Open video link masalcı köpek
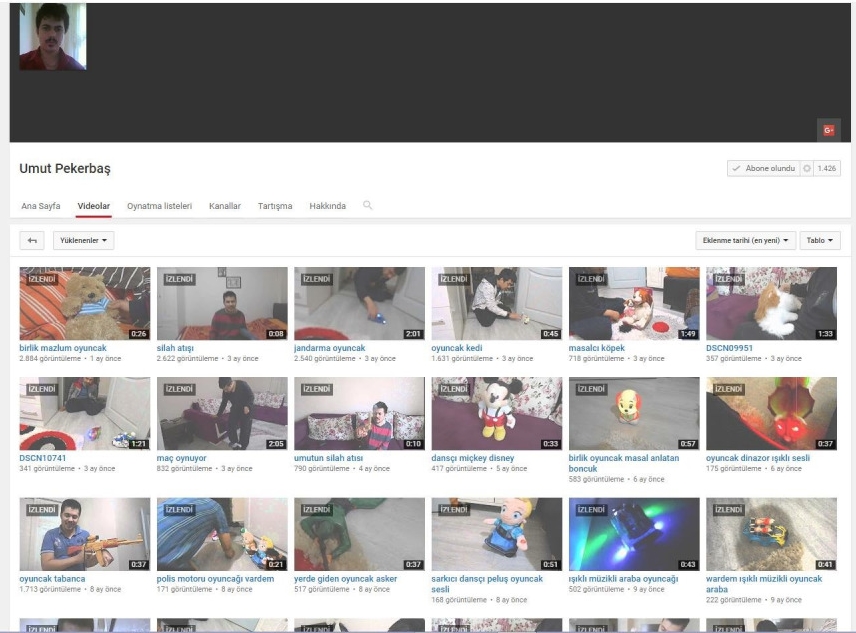This screenshot has height=633, width=856. (x=597, y=348)
